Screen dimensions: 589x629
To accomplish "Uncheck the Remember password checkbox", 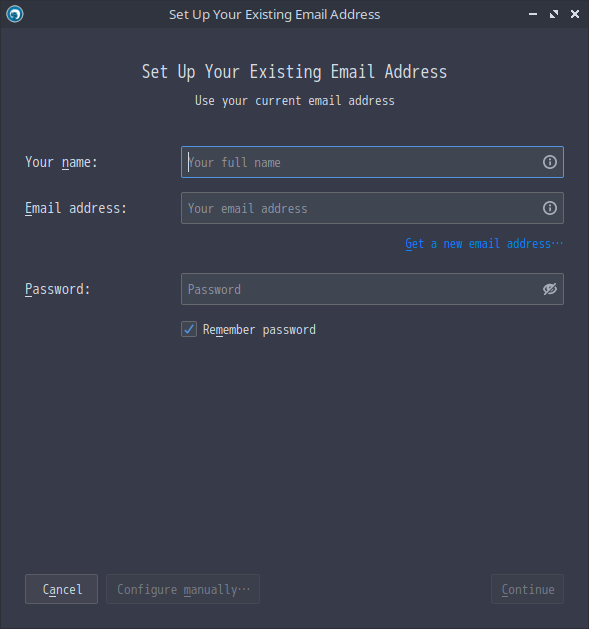I will coord(189,329).
